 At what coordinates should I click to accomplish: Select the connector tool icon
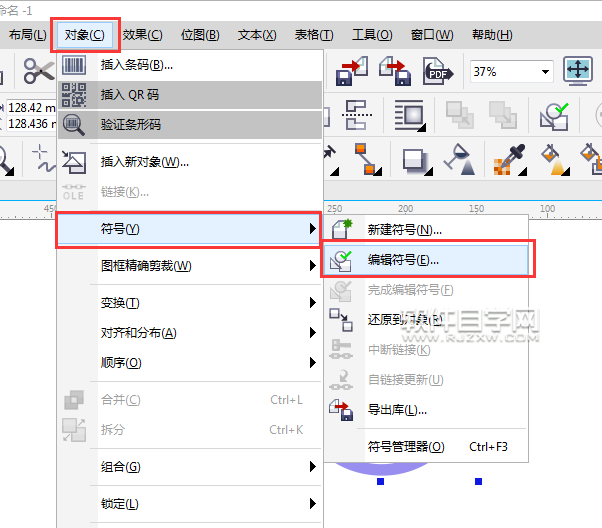point(367,159)
